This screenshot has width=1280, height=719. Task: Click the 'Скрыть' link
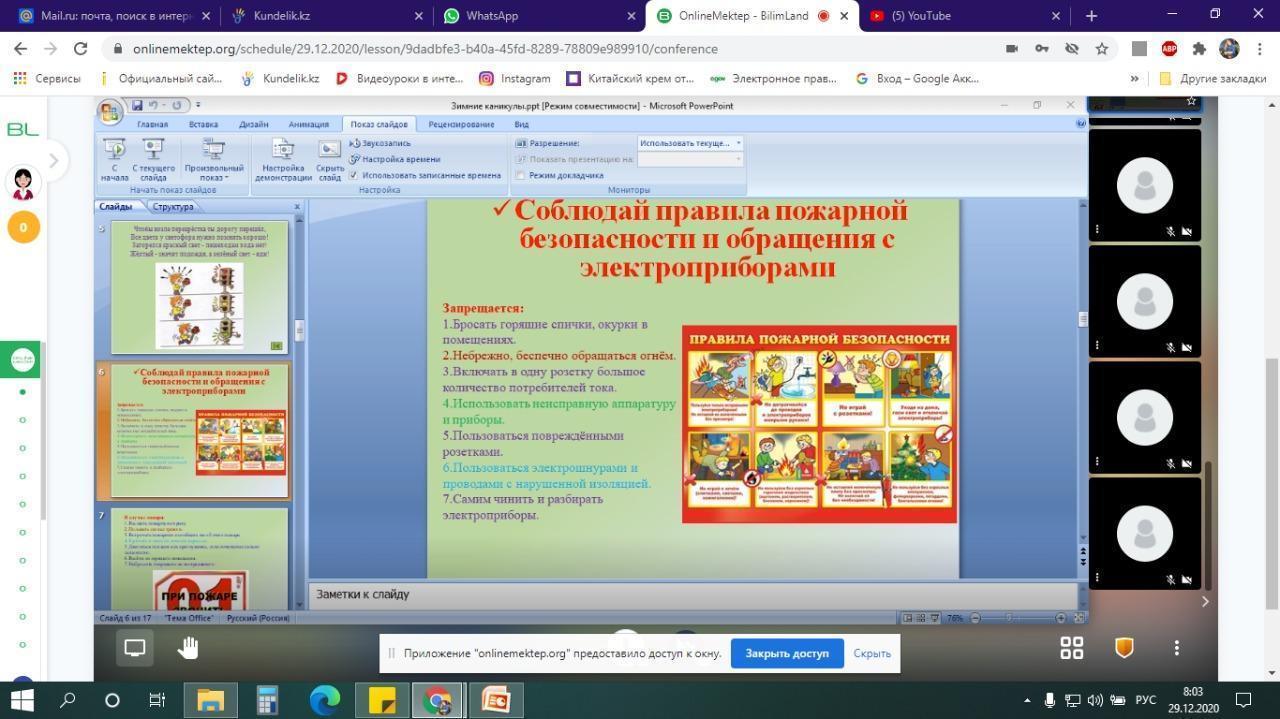tap(872, 653)
